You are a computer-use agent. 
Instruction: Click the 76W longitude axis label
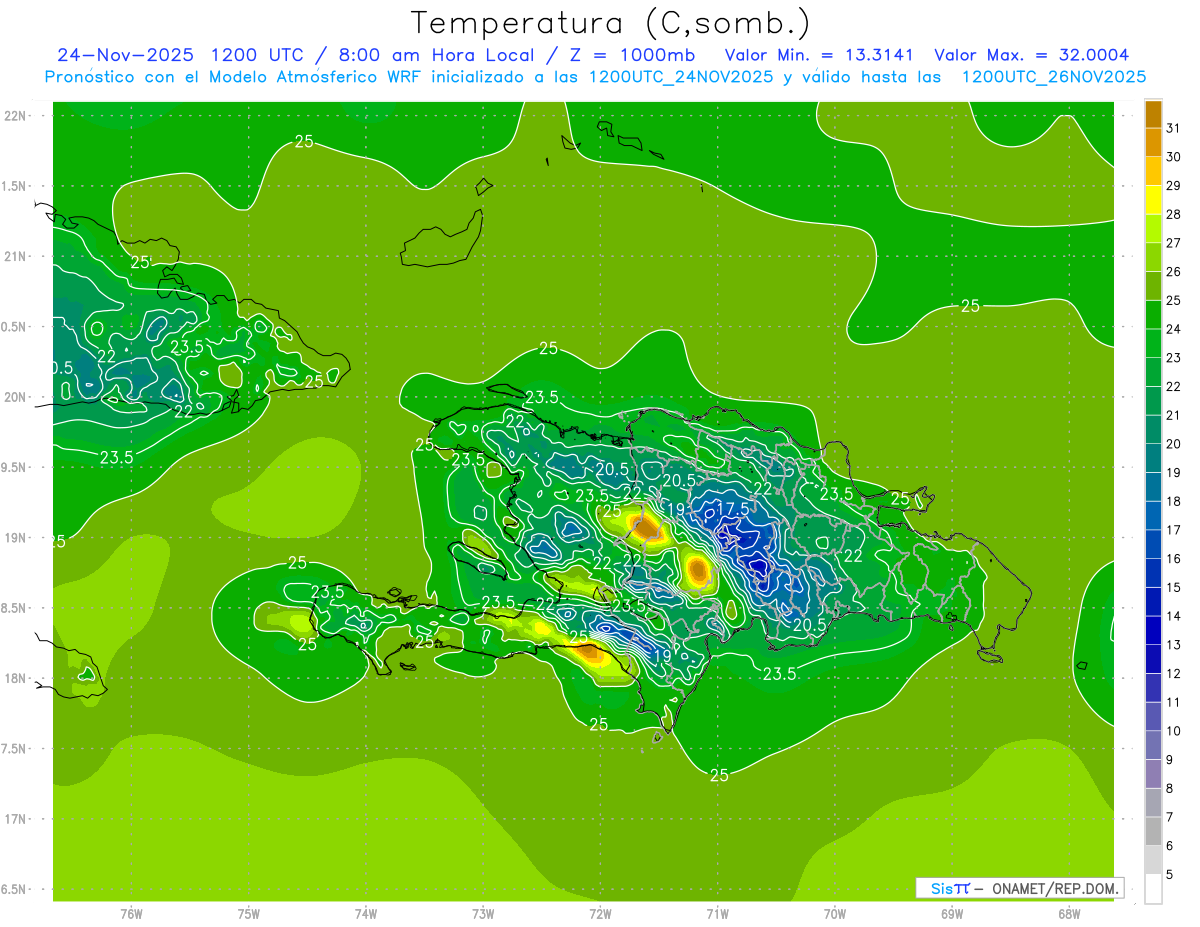pyautogui.click(x=131, y=913)
